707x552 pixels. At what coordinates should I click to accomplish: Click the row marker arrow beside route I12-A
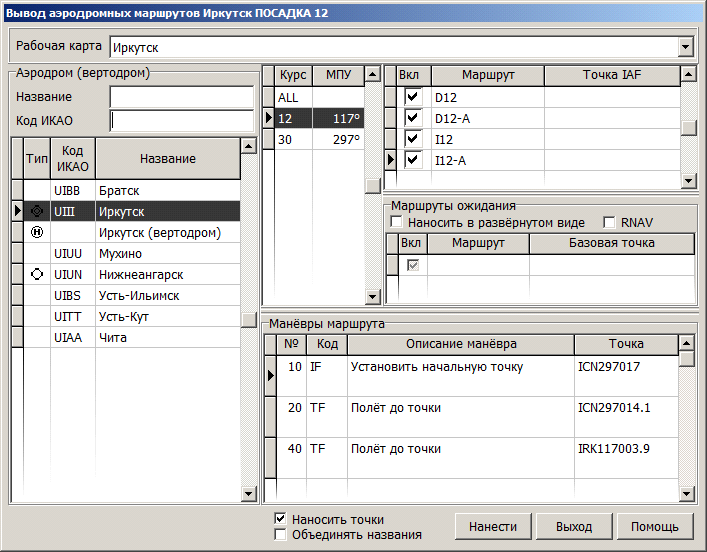[x=391, y=160]
